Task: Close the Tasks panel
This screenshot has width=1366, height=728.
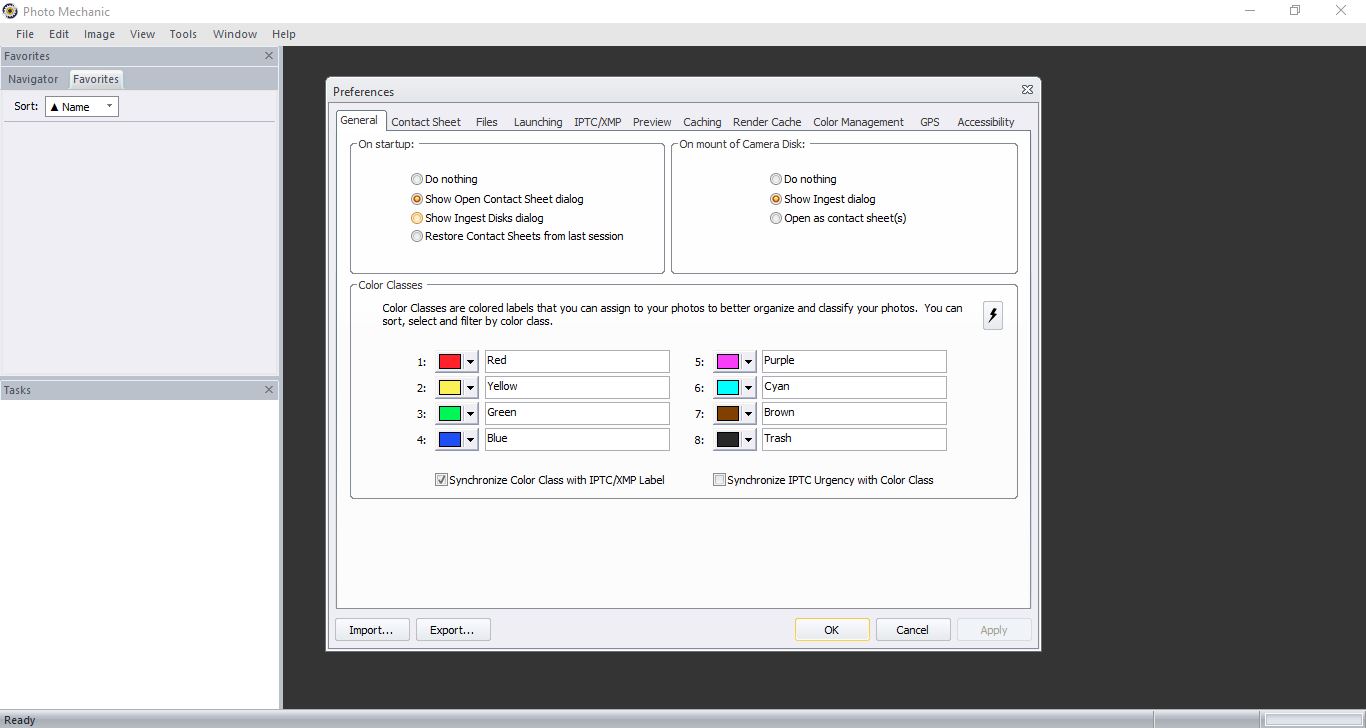Action: (269, 390)
